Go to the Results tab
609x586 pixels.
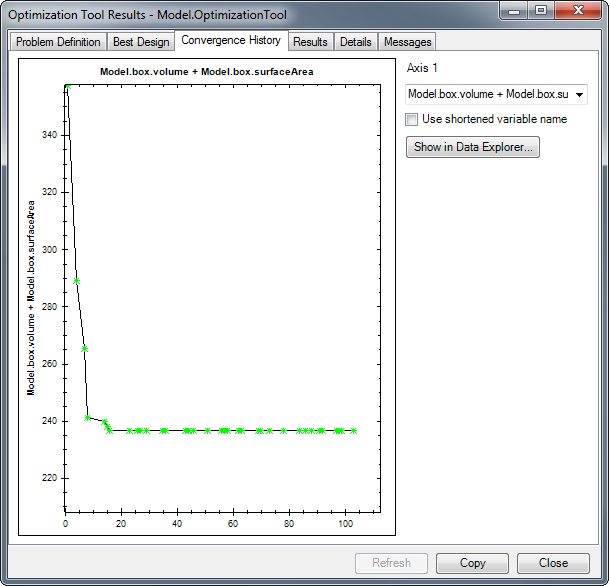click(x=310, y=42)
